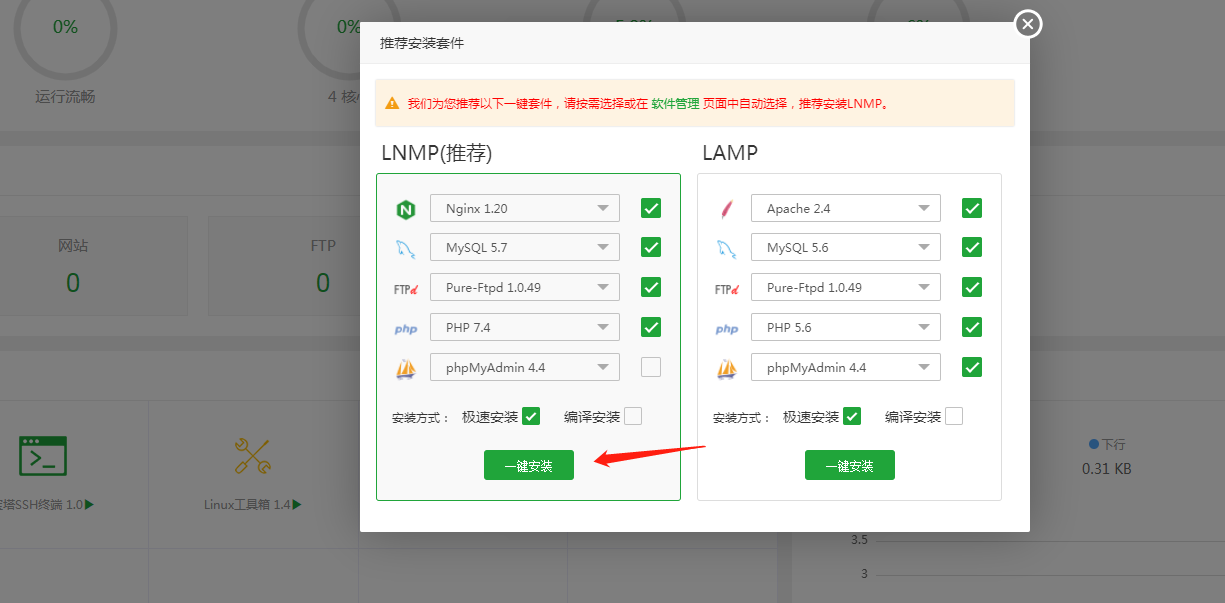Uncheck LAMP phpMyAdmin 4.4 checkbox
The width and height of the screenshot is (1225, 603).
point(972,367)
